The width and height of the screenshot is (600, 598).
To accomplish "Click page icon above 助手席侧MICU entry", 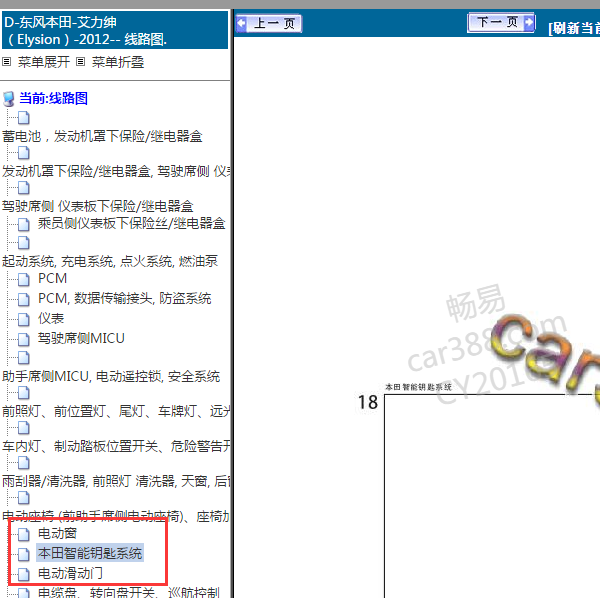I will pos(23,358).
